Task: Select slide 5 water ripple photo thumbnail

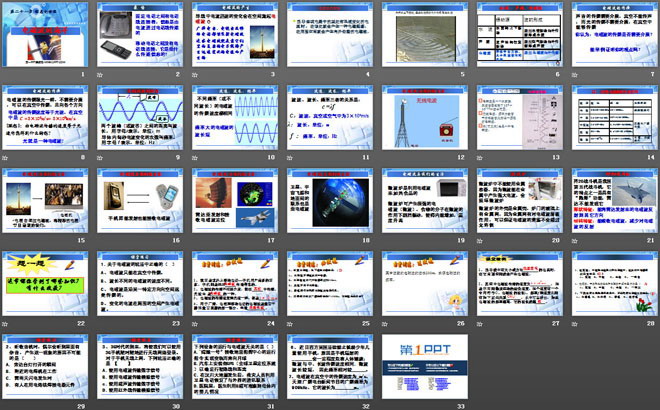Action: (421, 36)
